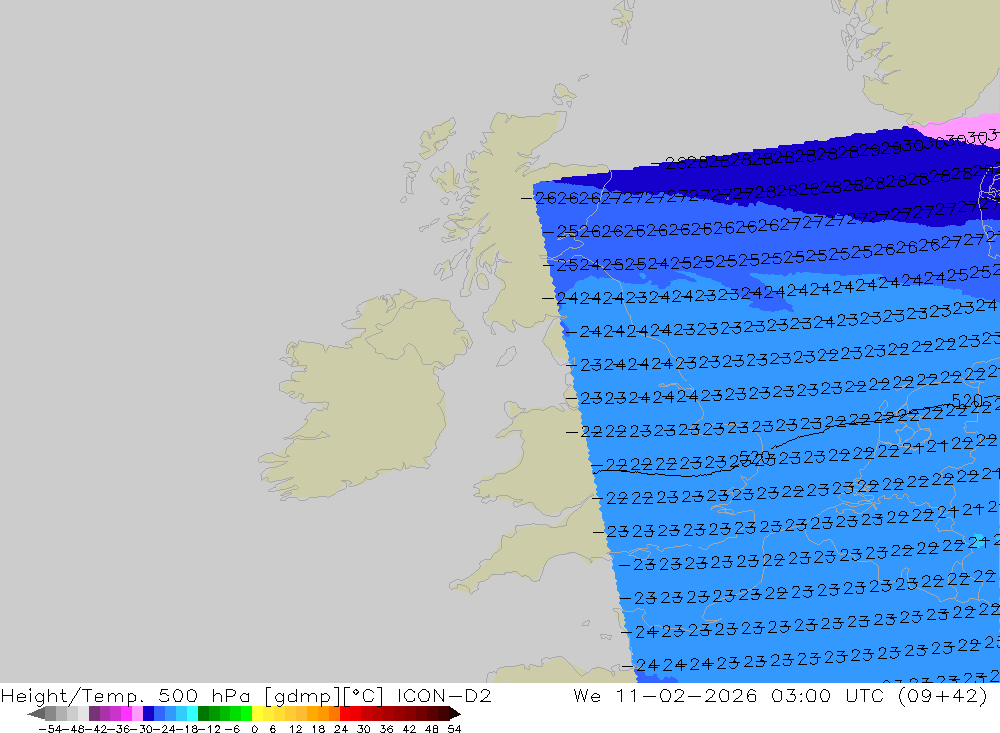Click the '[°C]' unit label

363,696
